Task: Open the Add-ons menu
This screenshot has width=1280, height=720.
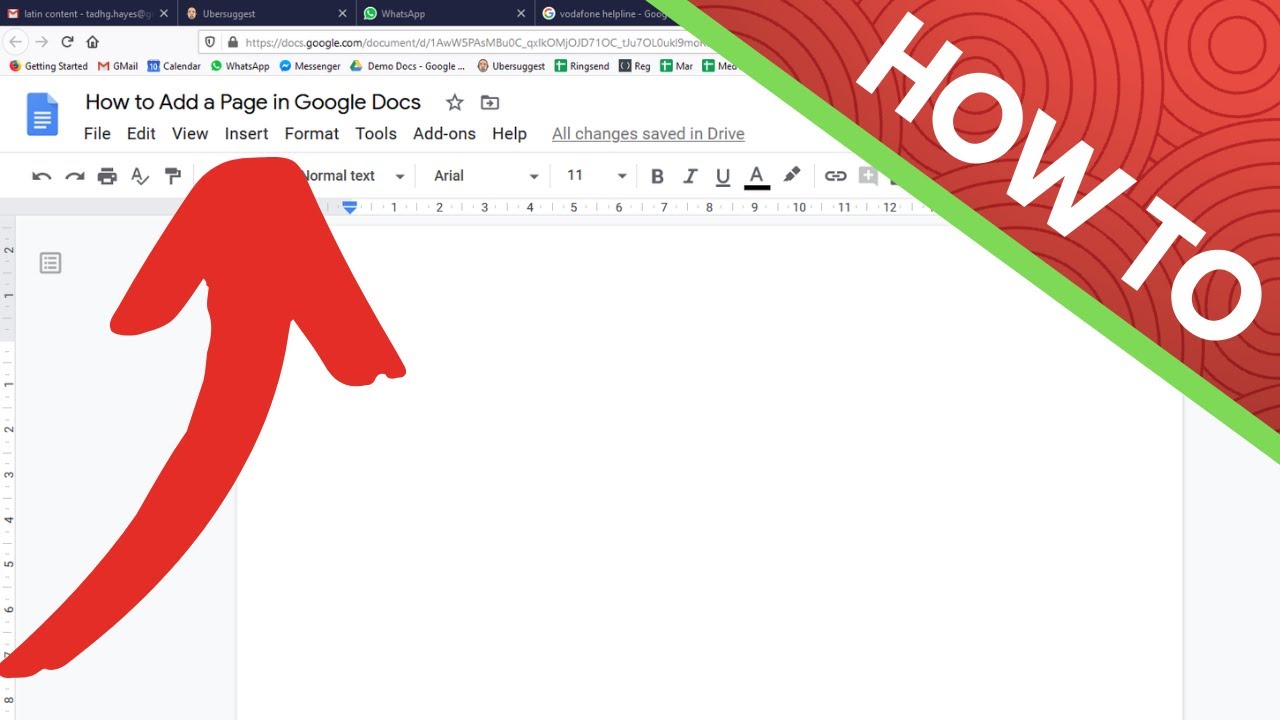Action: 444,133
